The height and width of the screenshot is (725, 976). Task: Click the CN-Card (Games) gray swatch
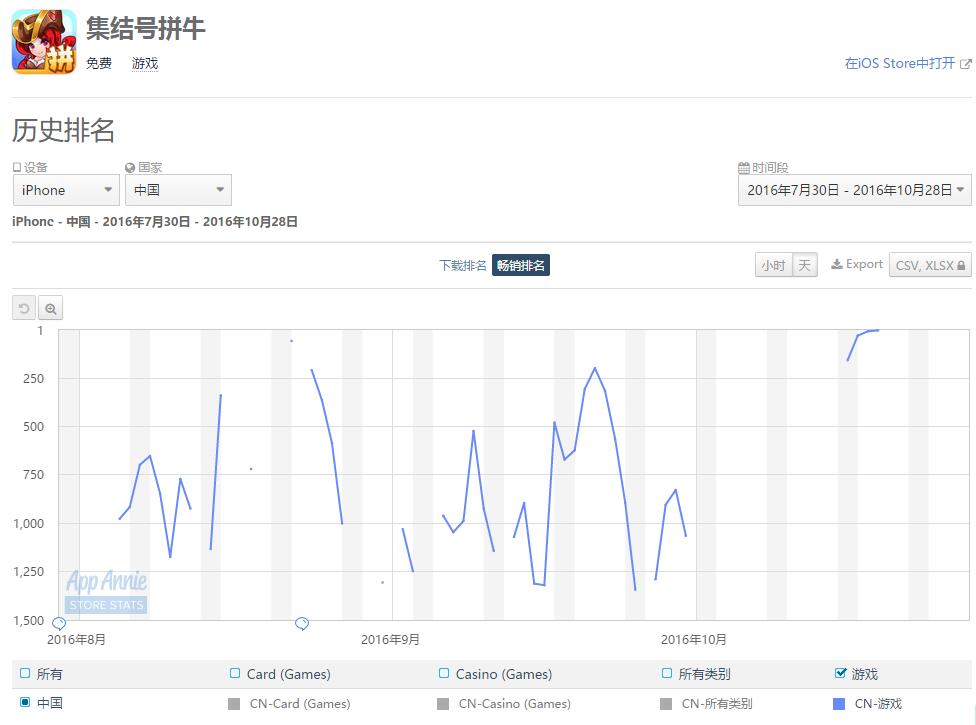coord(234,704)
